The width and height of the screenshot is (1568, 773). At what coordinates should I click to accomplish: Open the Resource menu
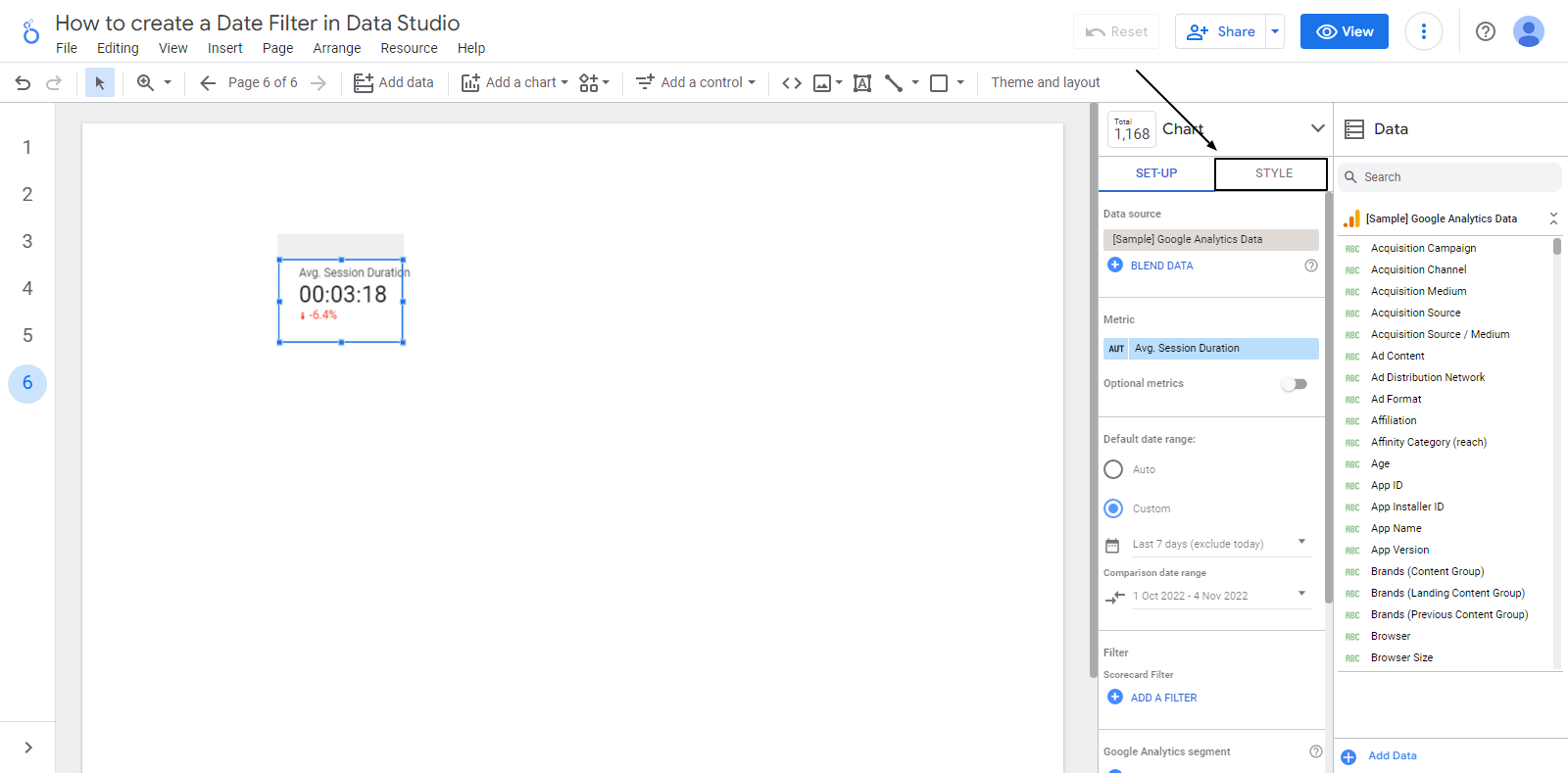point(409,48)
